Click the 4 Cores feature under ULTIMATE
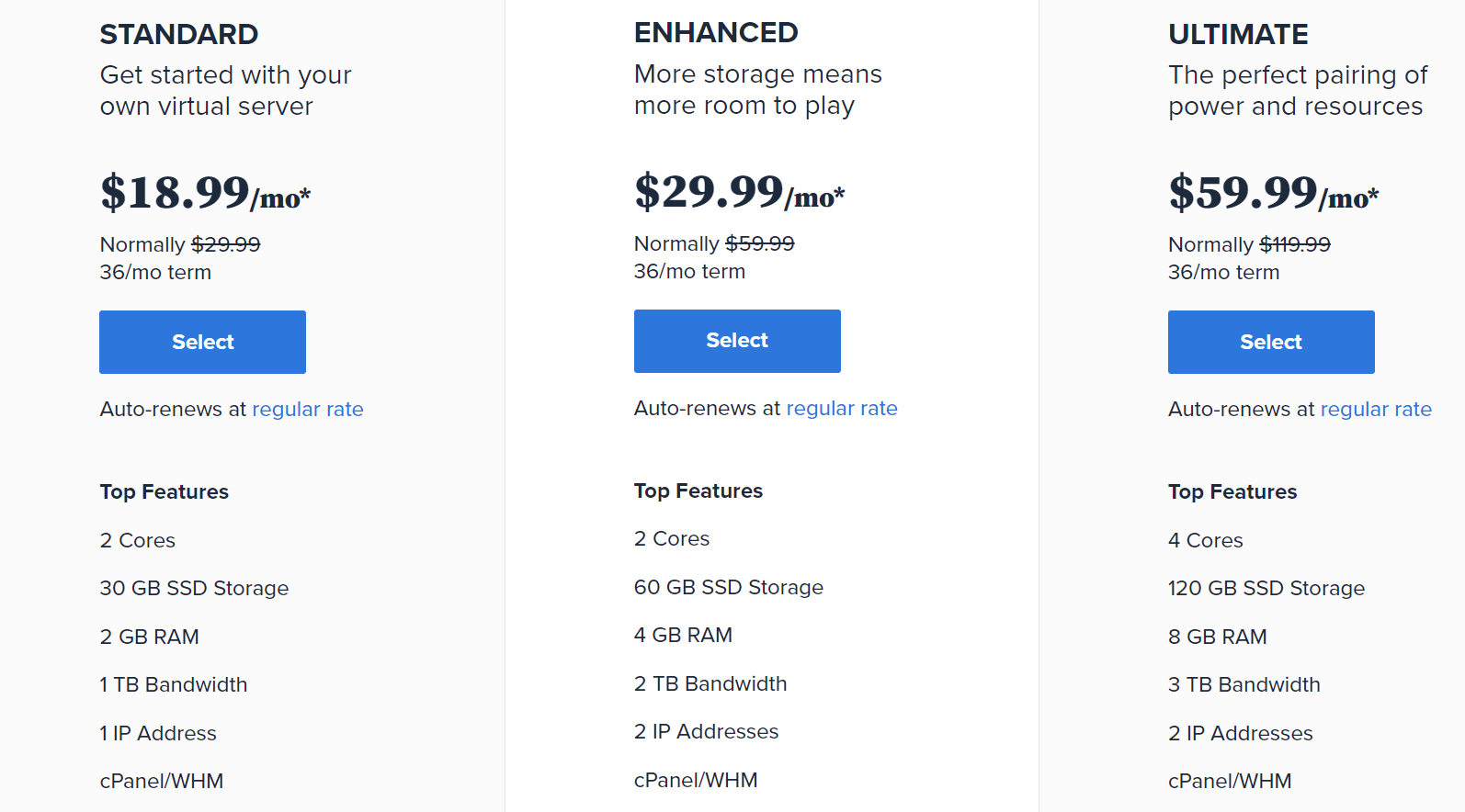 (x=1205, y=540)
